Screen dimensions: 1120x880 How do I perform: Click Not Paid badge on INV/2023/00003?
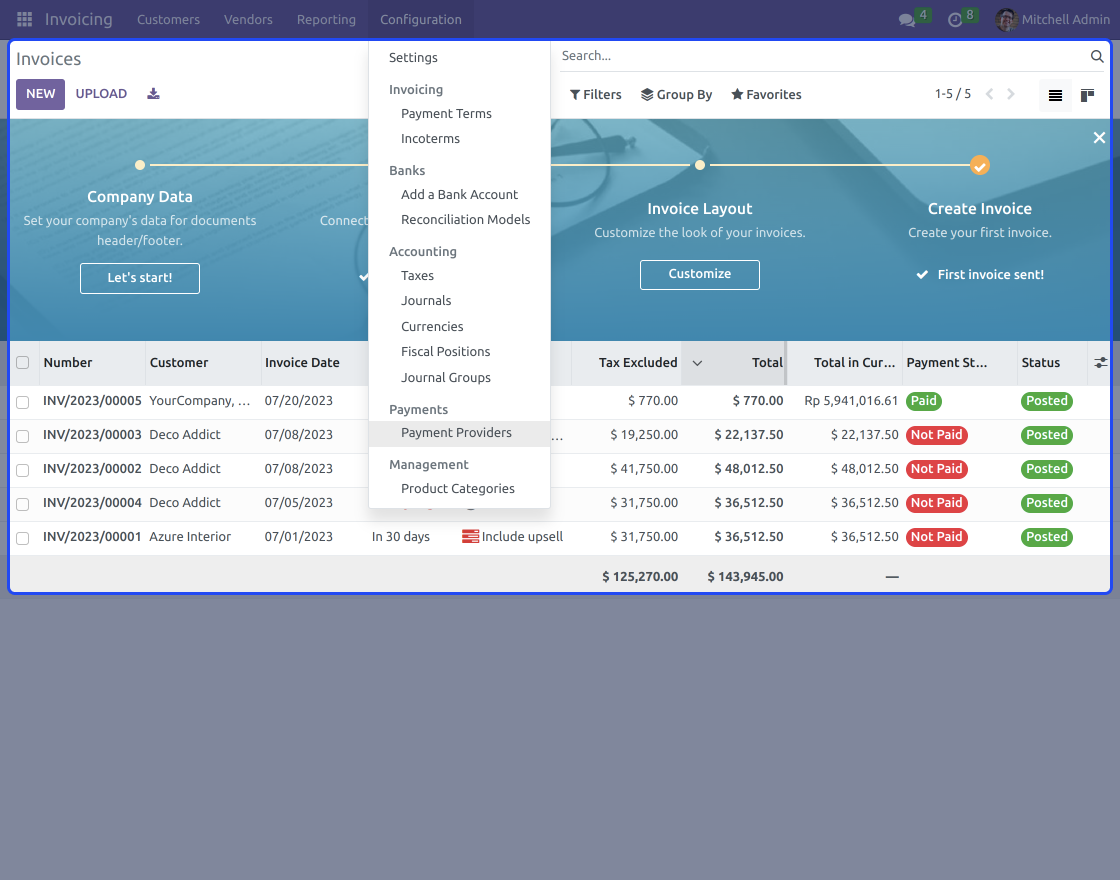936,435
